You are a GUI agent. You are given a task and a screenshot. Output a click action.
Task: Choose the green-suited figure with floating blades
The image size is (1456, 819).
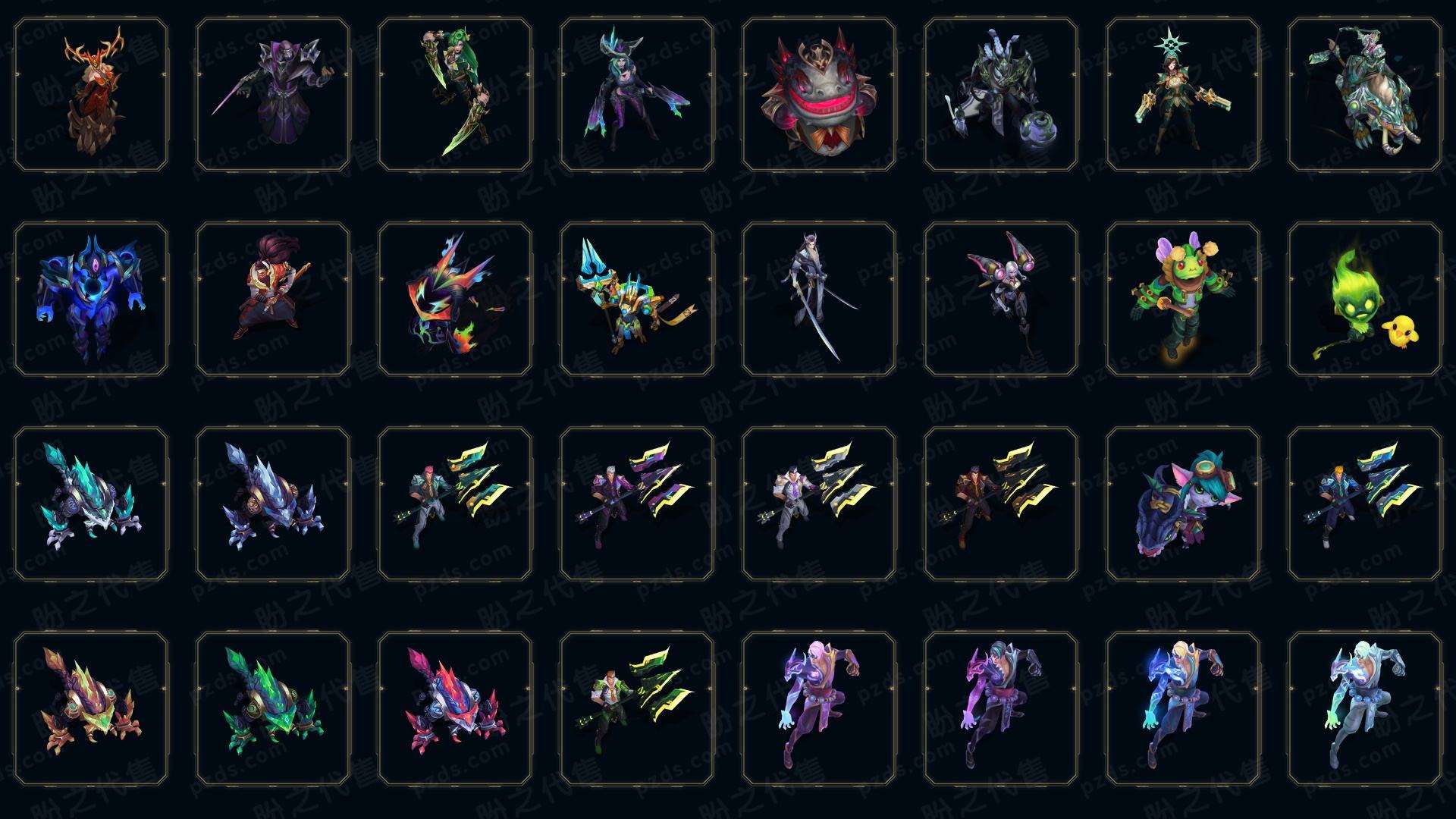click(x=637, y=708)
